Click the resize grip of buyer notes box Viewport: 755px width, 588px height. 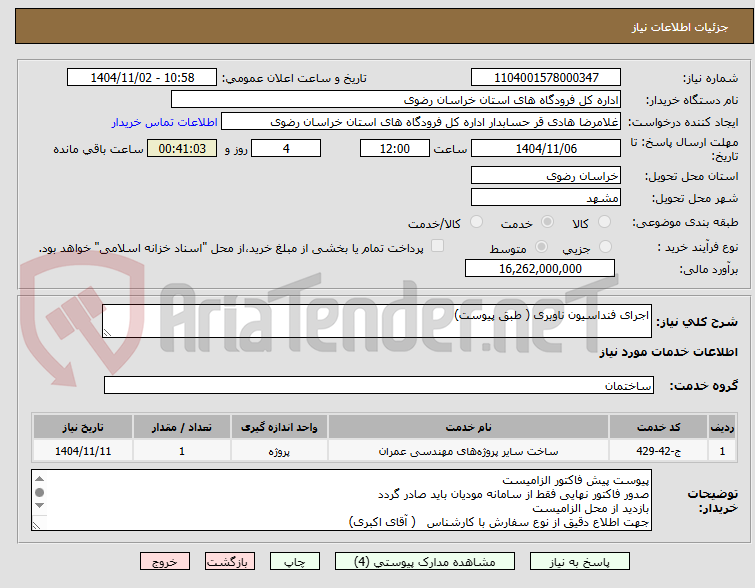[x=36, y=525]
